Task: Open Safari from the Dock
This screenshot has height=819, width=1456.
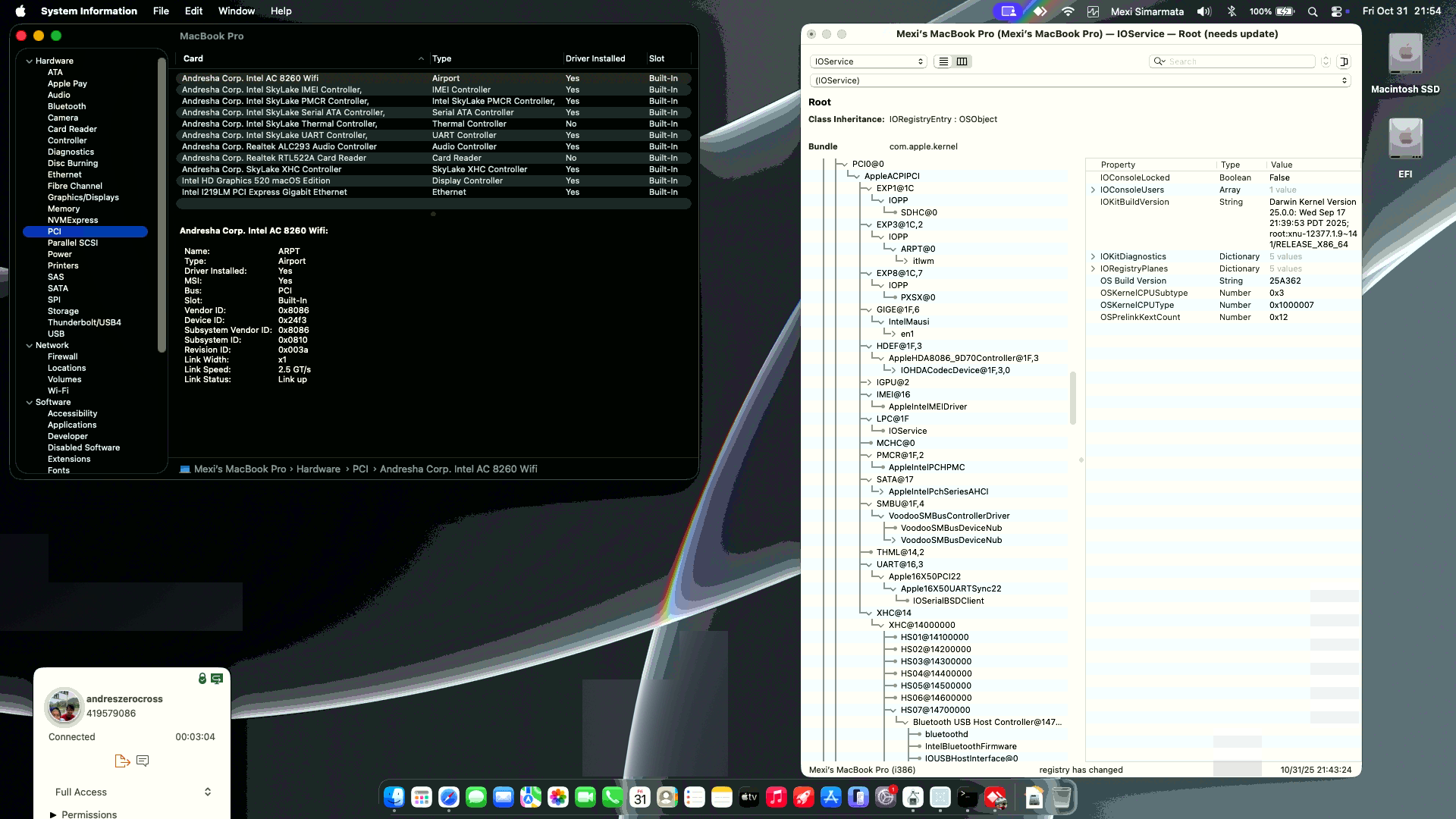Action: coord(449,797)
